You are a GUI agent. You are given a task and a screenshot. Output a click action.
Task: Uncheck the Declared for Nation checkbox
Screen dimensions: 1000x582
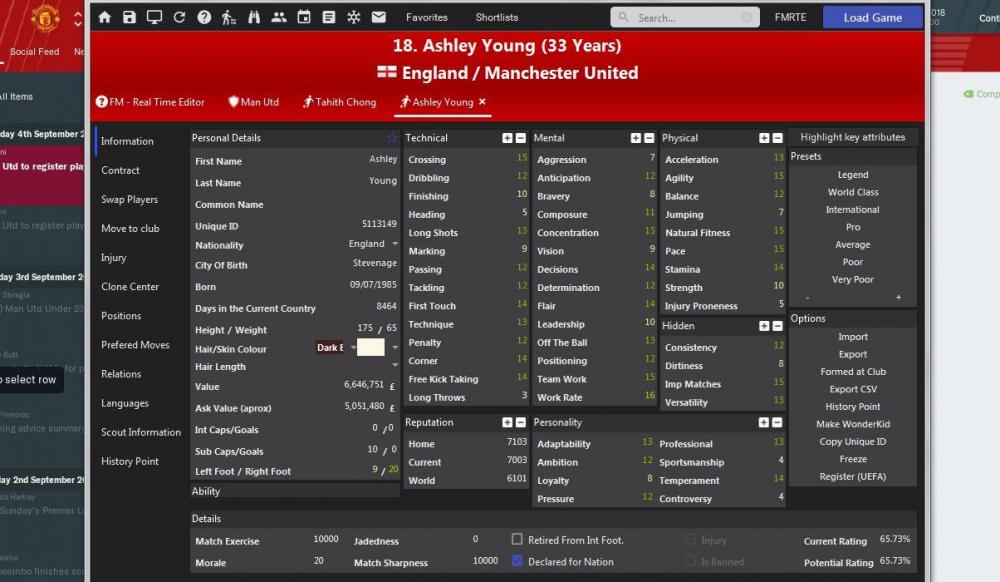click(x=517, y=561)
